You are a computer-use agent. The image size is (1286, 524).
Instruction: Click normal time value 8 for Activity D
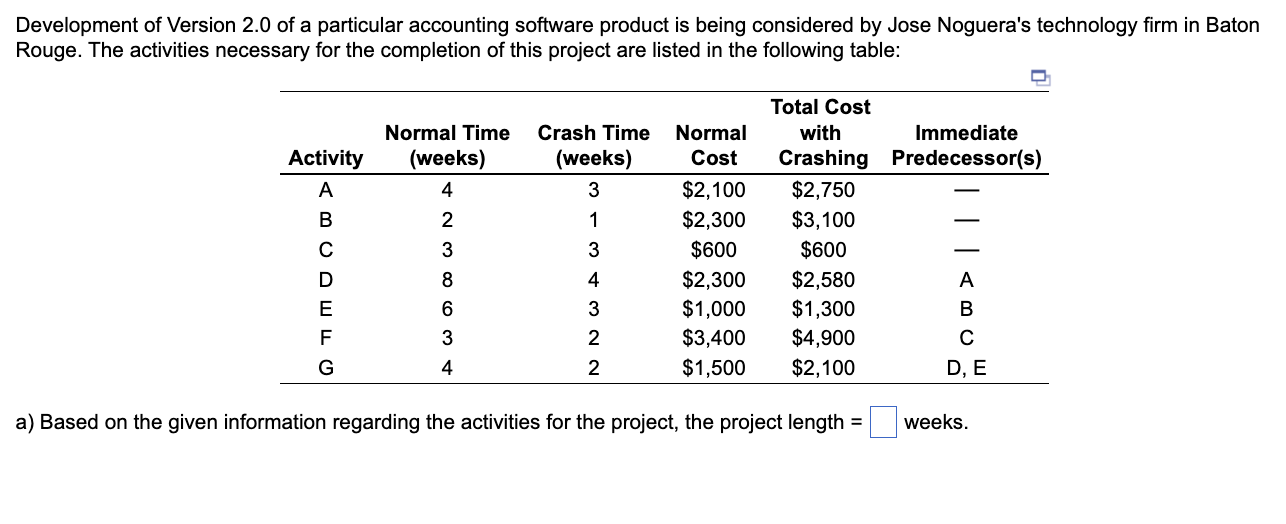tap(447, 279)
